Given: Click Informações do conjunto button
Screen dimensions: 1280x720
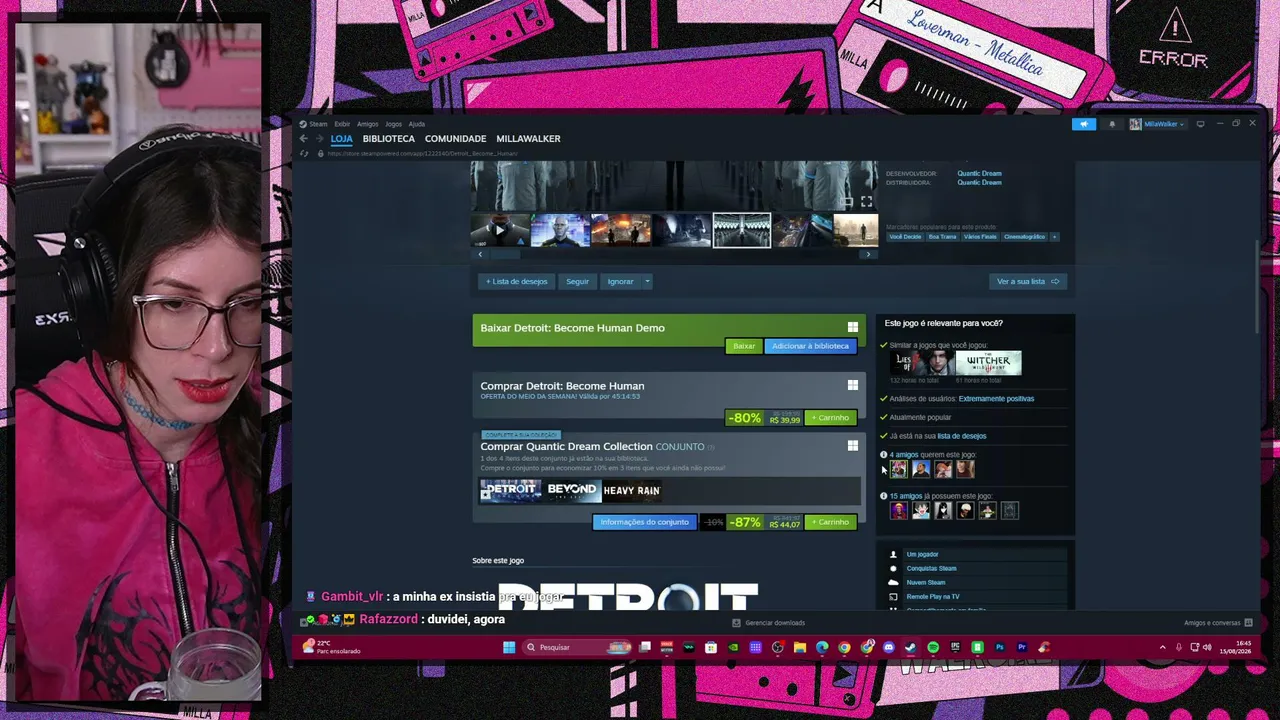Looking at the screenshot, I should point(645,522).
